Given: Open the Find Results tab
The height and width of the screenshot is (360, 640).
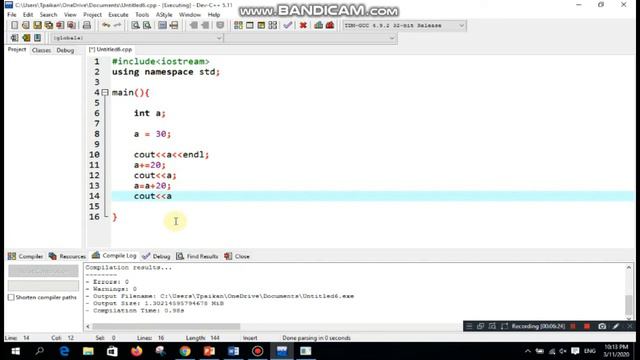Looking at the screenshot, I should 198,256.
